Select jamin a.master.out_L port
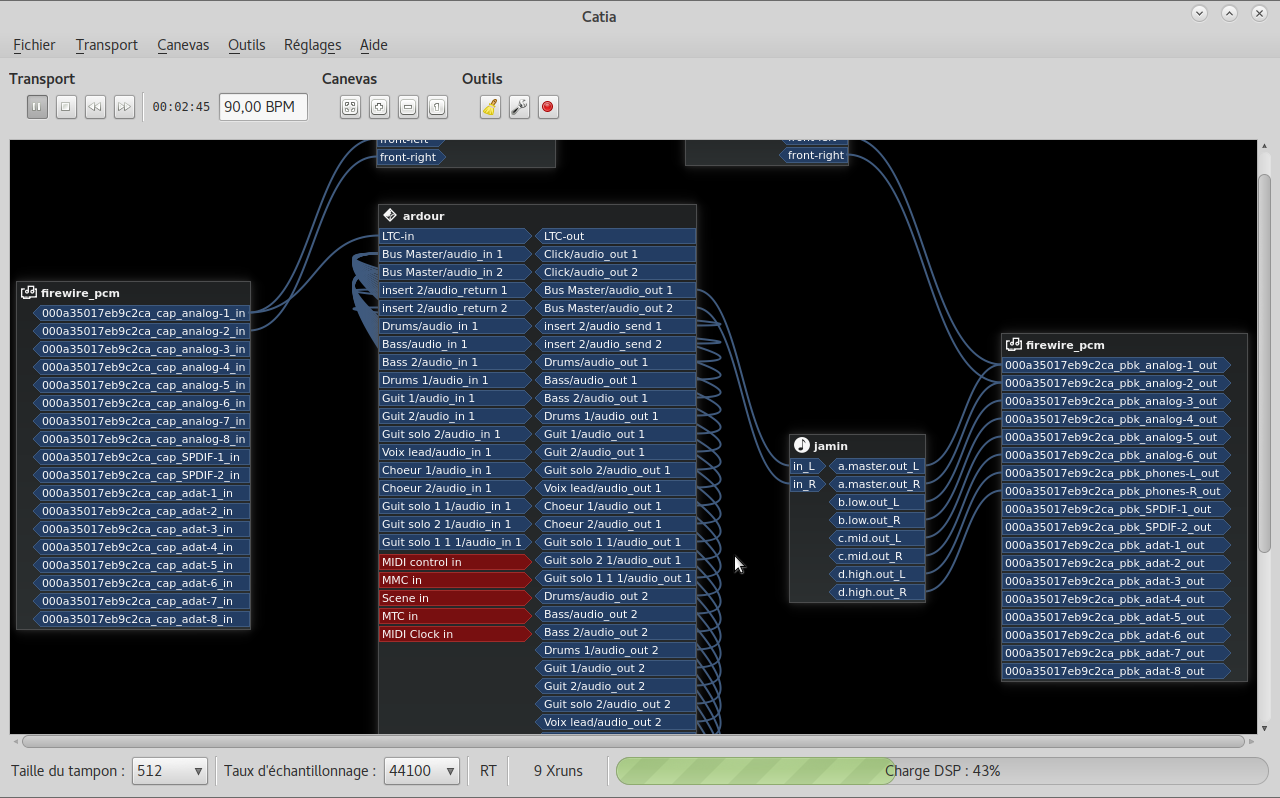The image size is (1280, 798). [877, 466]
